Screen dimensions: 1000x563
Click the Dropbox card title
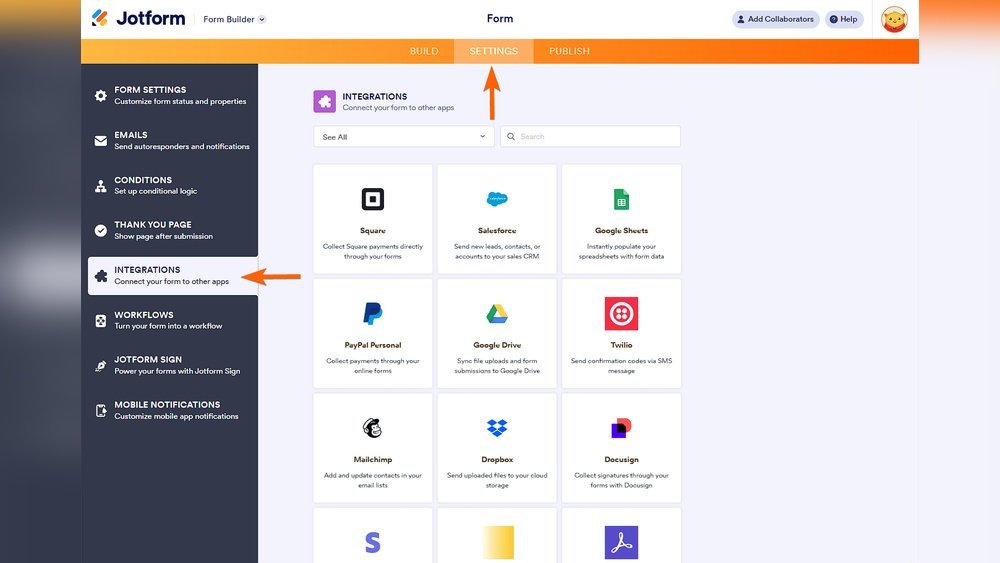(x=497, y=459)
